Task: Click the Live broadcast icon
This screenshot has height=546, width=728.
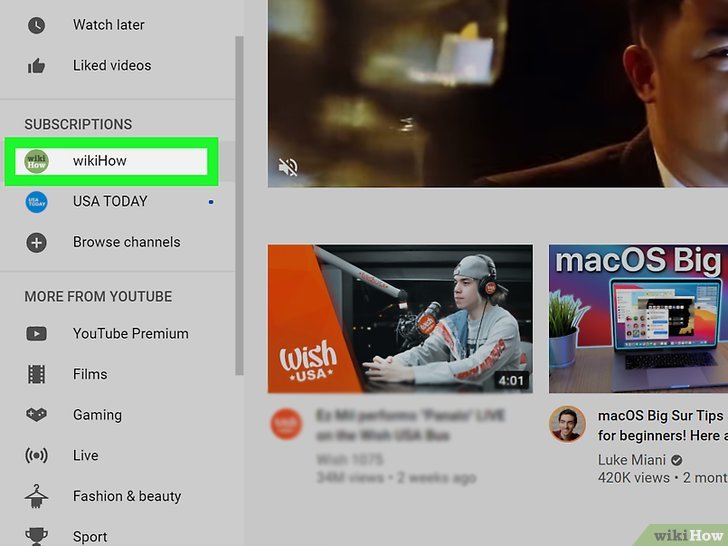Action: point(36,455)
